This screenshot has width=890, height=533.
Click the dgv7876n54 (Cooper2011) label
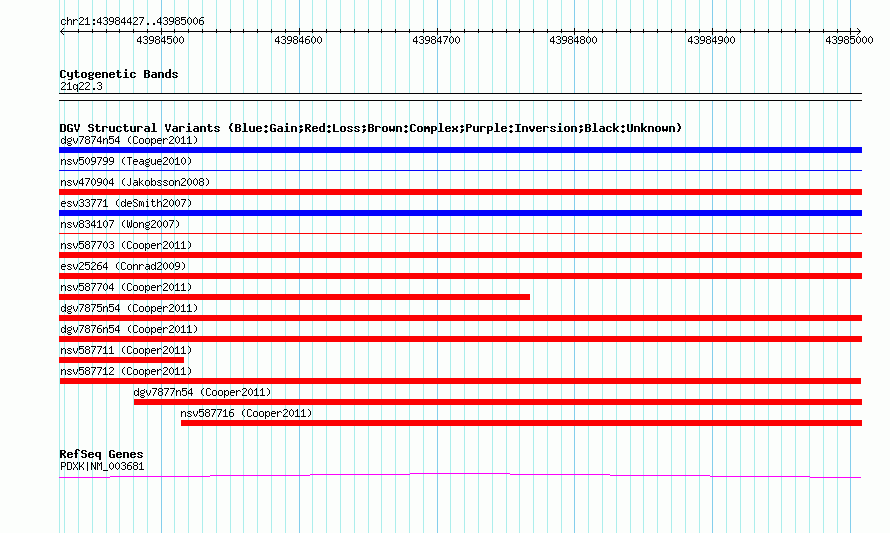click(129, 329)
